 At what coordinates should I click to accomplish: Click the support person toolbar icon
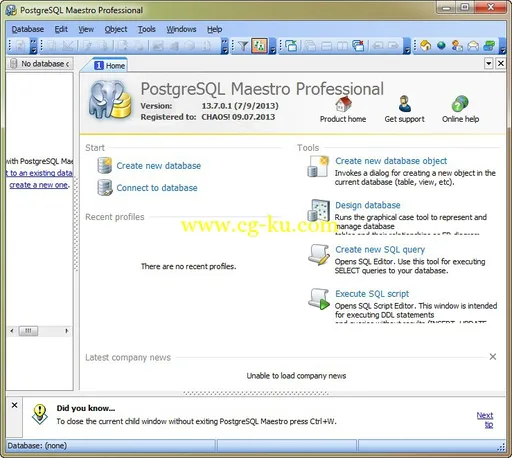(457, 46)
